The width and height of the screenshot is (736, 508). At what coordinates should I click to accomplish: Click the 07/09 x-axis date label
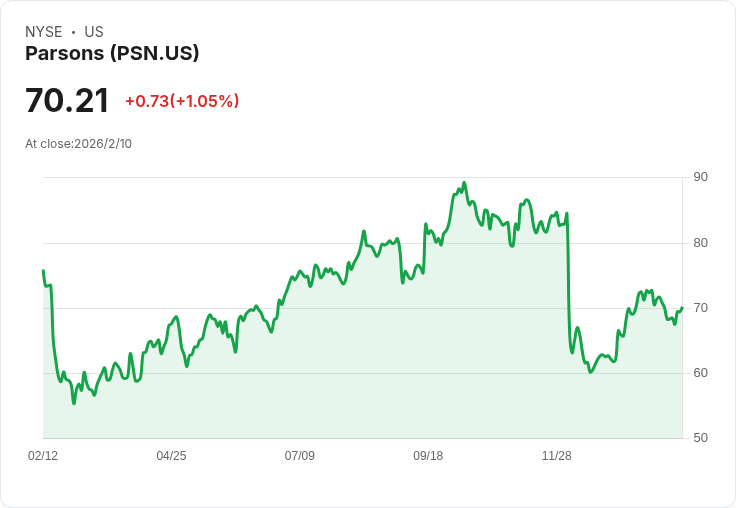coord(299,455)
